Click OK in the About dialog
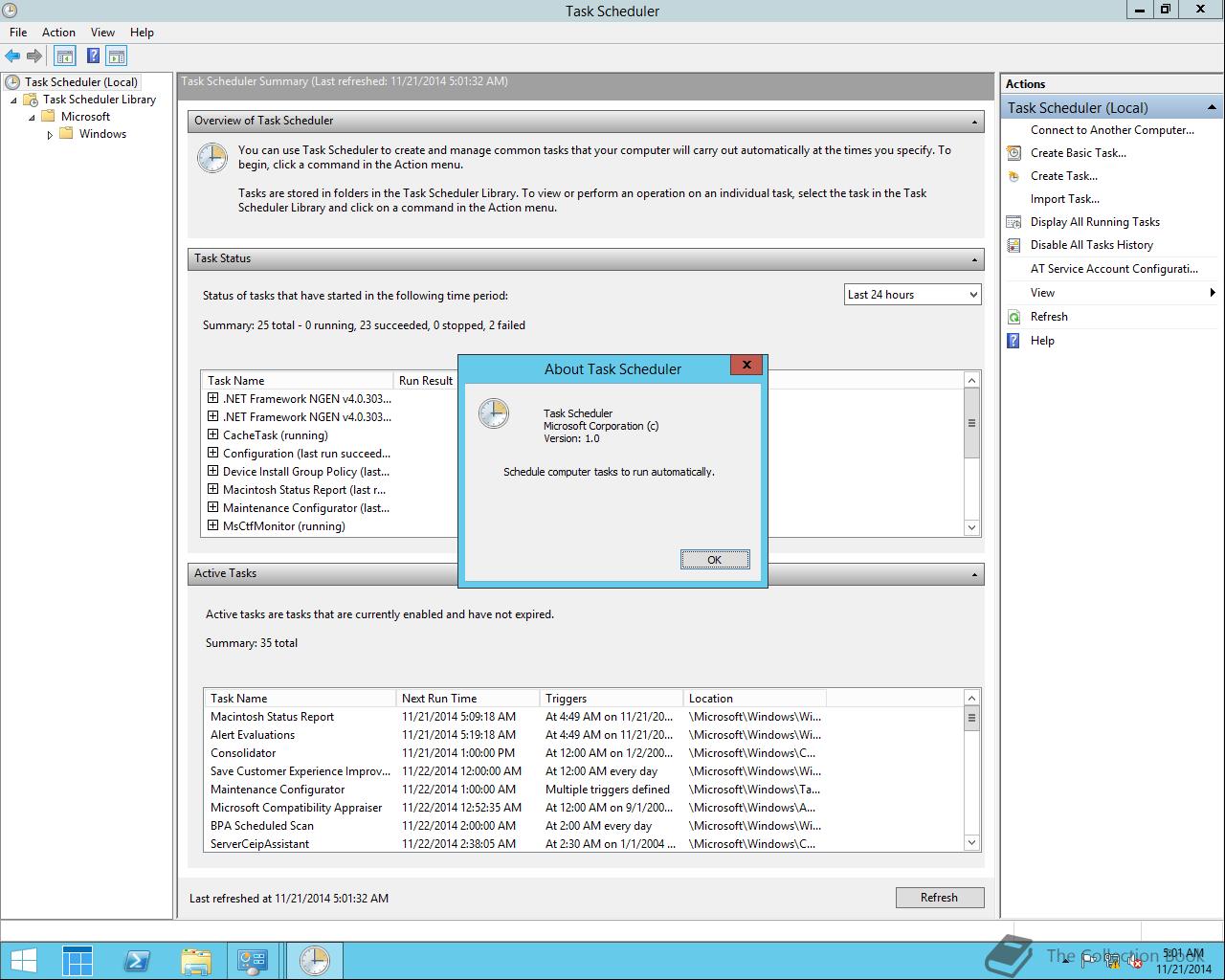The width and height of the screenshot is (1225, 980). pyautogui.click(x=715, y=560)
